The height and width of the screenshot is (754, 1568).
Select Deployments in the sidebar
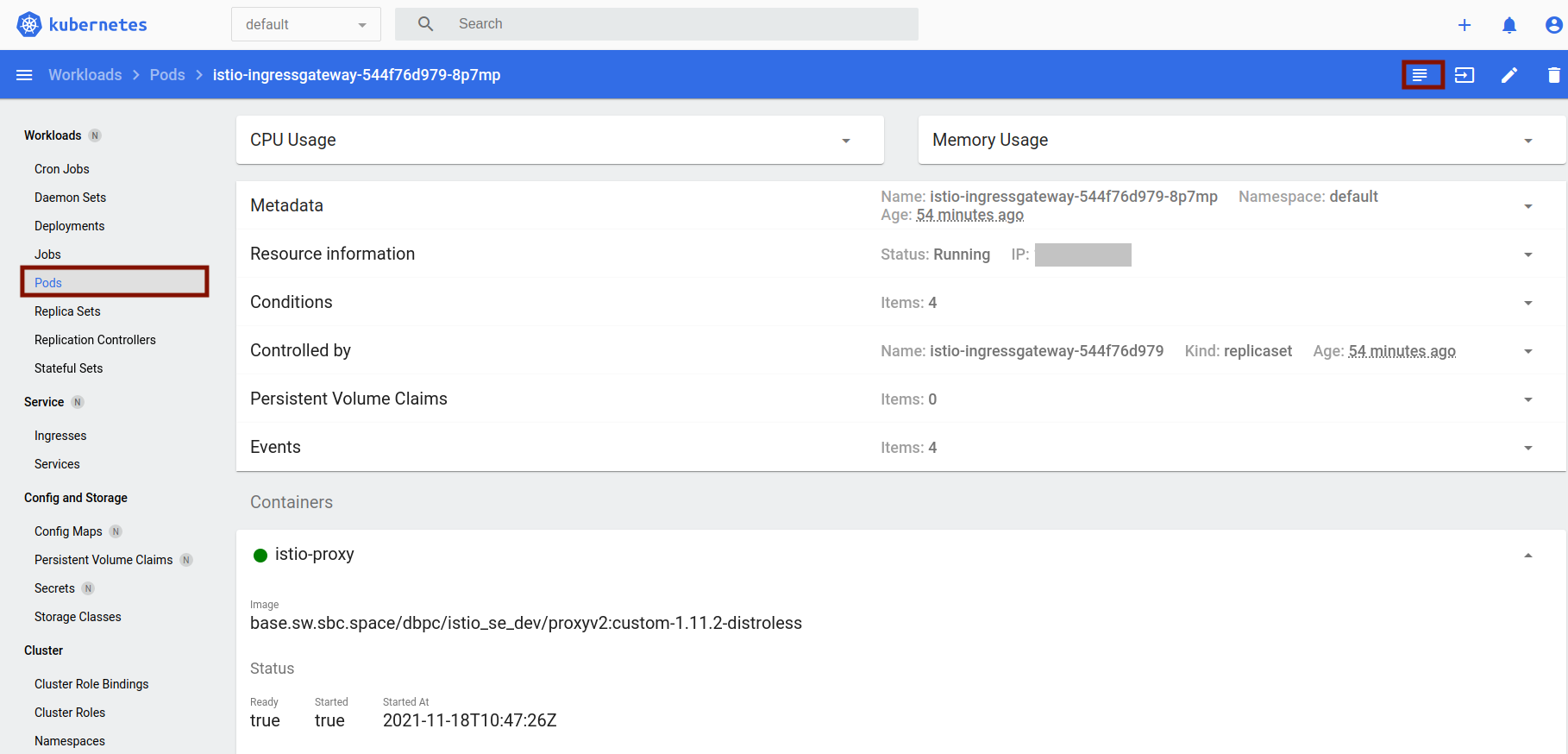[69, 226]
